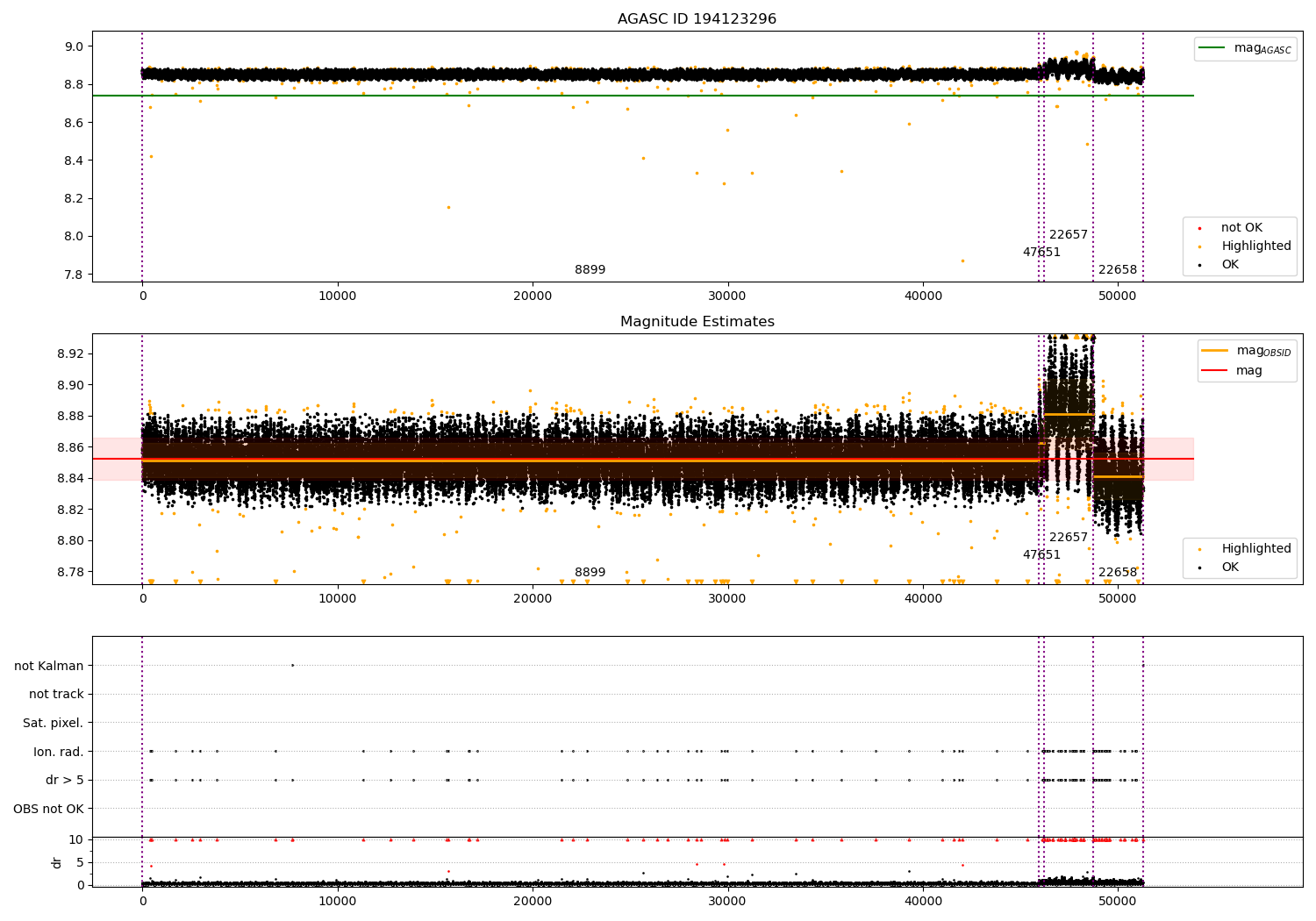
Task: Click the 7.8 y-axis tick in top plot
Action: click(x=74, y=275)
